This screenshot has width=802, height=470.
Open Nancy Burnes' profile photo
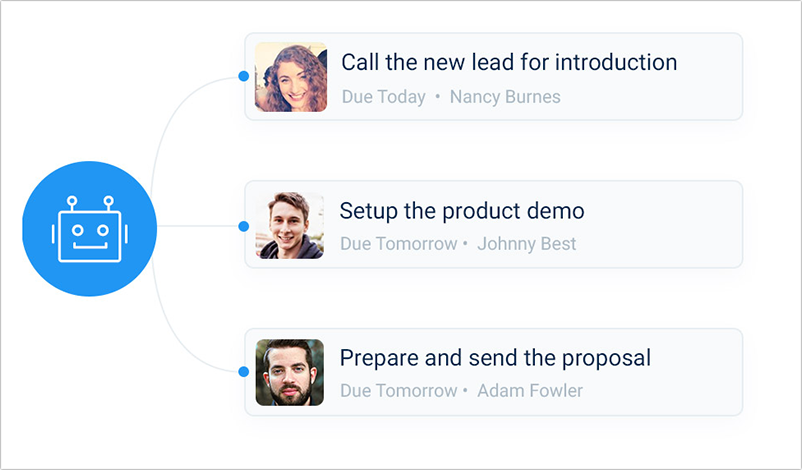(291, 77)
